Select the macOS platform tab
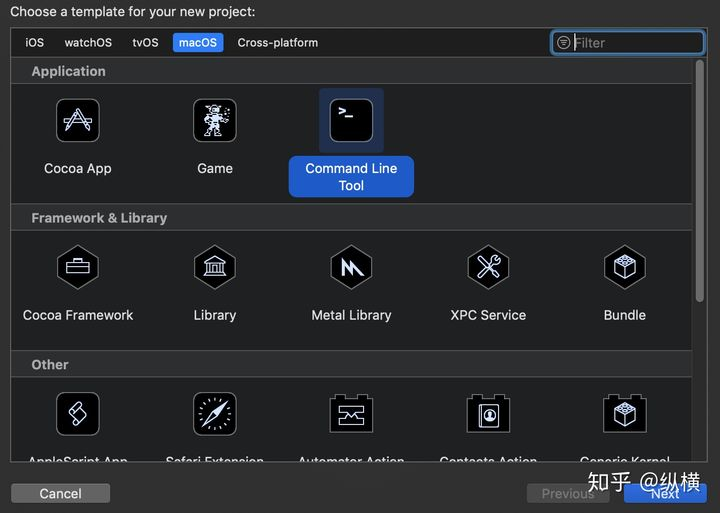The image size is (720, 513). (198, 43)
